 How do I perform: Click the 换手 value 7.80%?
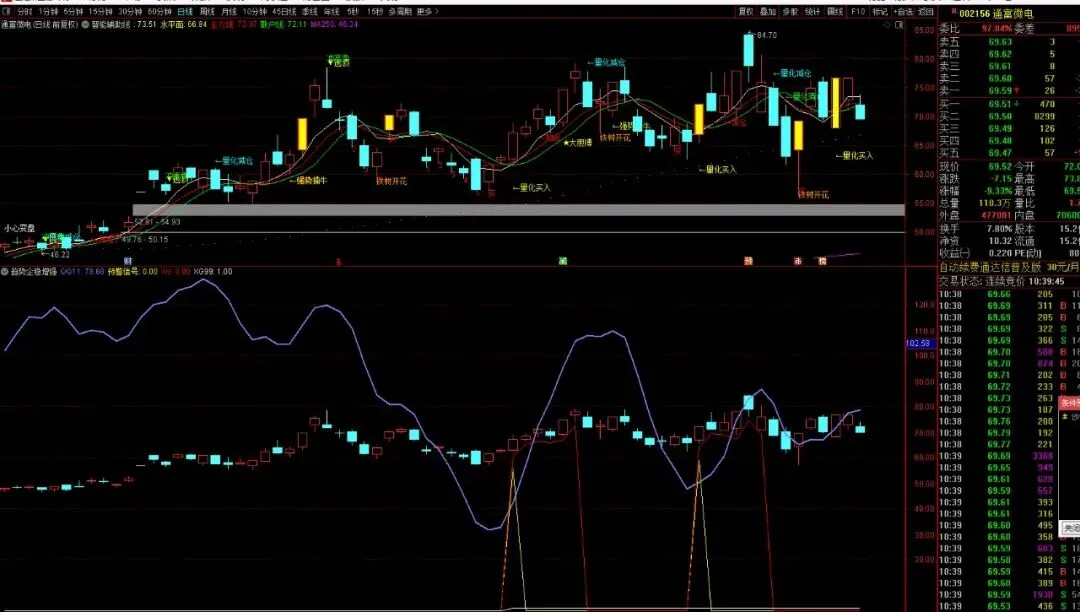coord(999,229)
